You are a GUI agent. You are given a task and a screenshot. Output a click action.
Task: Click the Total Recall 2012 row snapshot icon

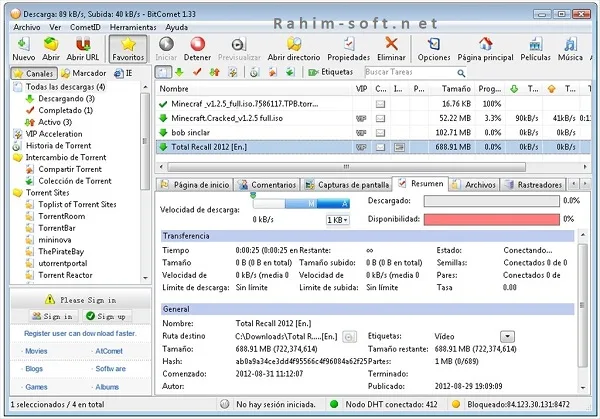tap(399, 147)
